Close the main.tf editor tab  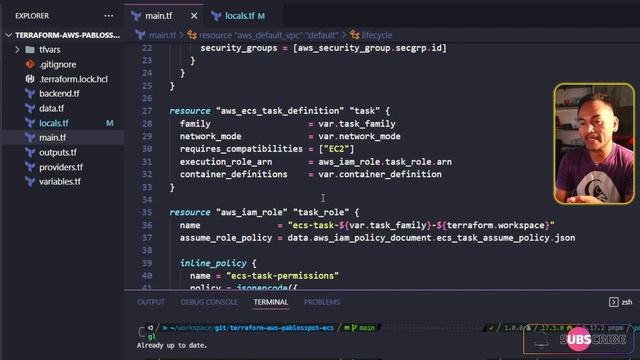[194, 16]
